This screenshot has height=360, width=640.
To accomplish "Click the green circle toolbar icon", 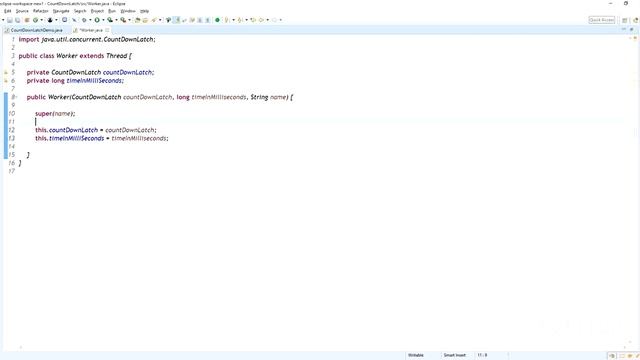I will pos(217,20).
